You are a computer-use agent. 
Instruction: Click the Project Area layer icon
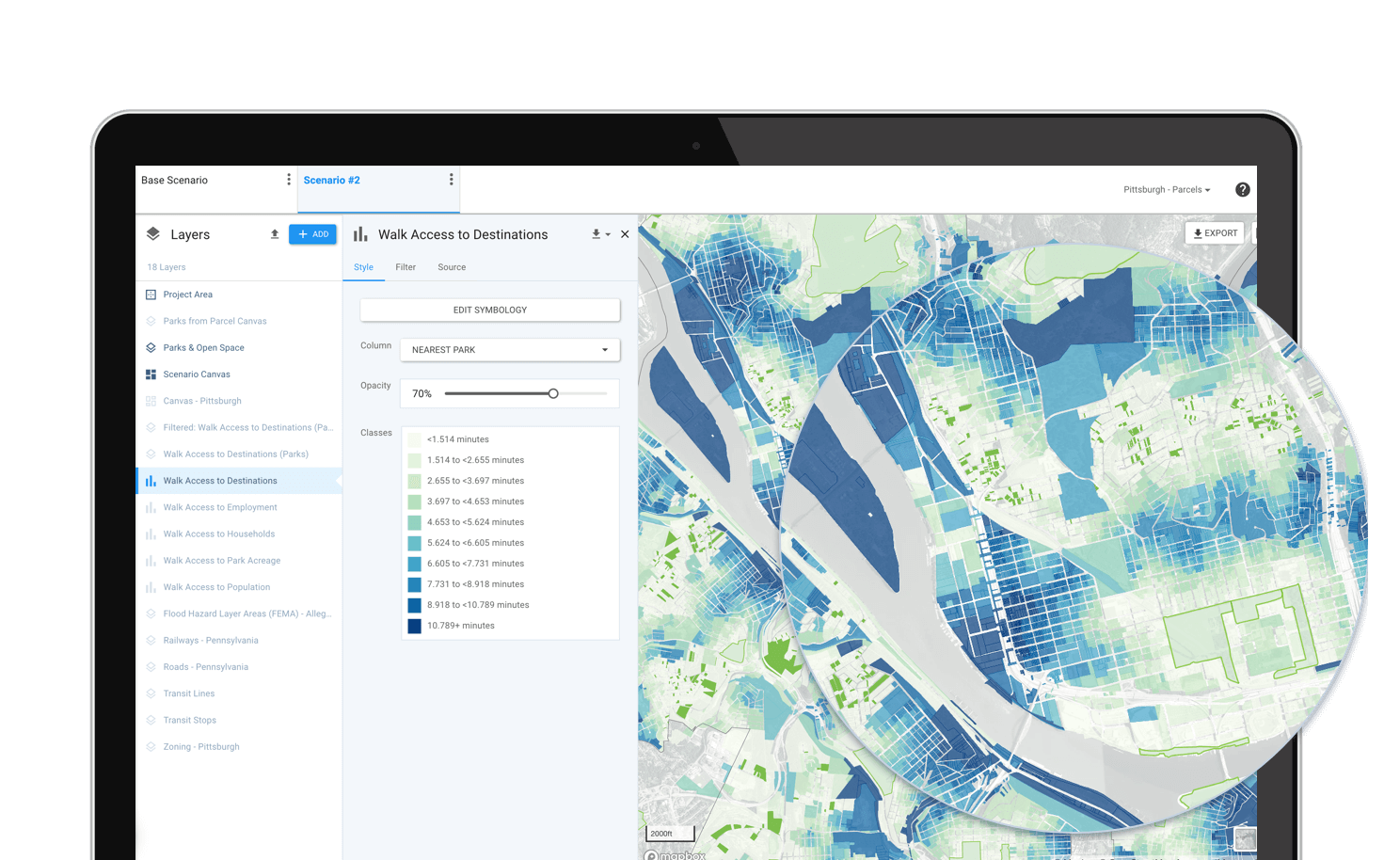(x=151, y=295)
